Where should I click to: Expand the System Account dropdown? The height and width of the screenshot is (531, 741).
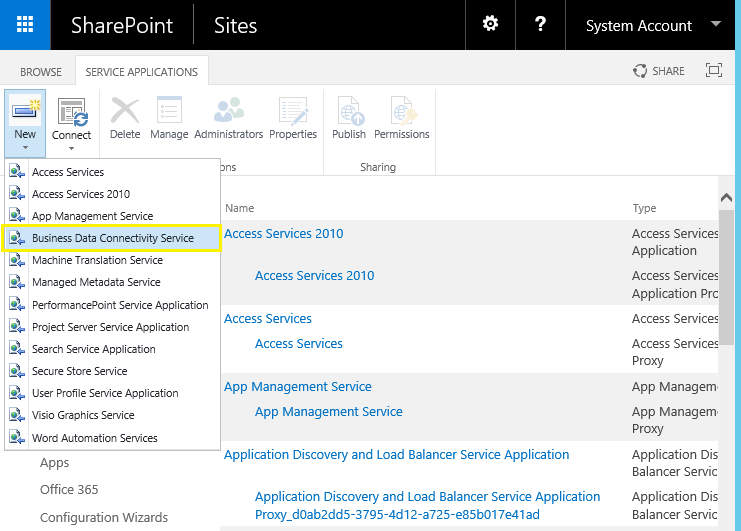pos(715,24)
